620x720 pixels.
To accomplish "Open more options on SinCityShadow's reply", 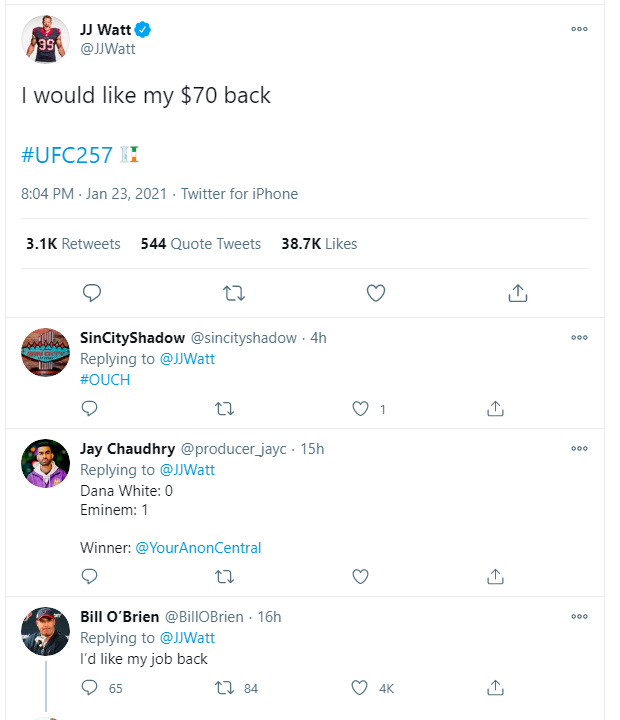I will (579, 338).
